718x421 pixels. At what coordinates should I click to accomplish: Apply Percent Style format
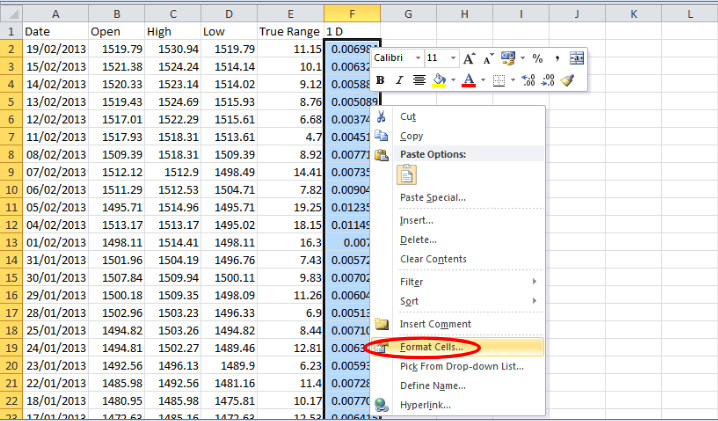coord(537,58)
